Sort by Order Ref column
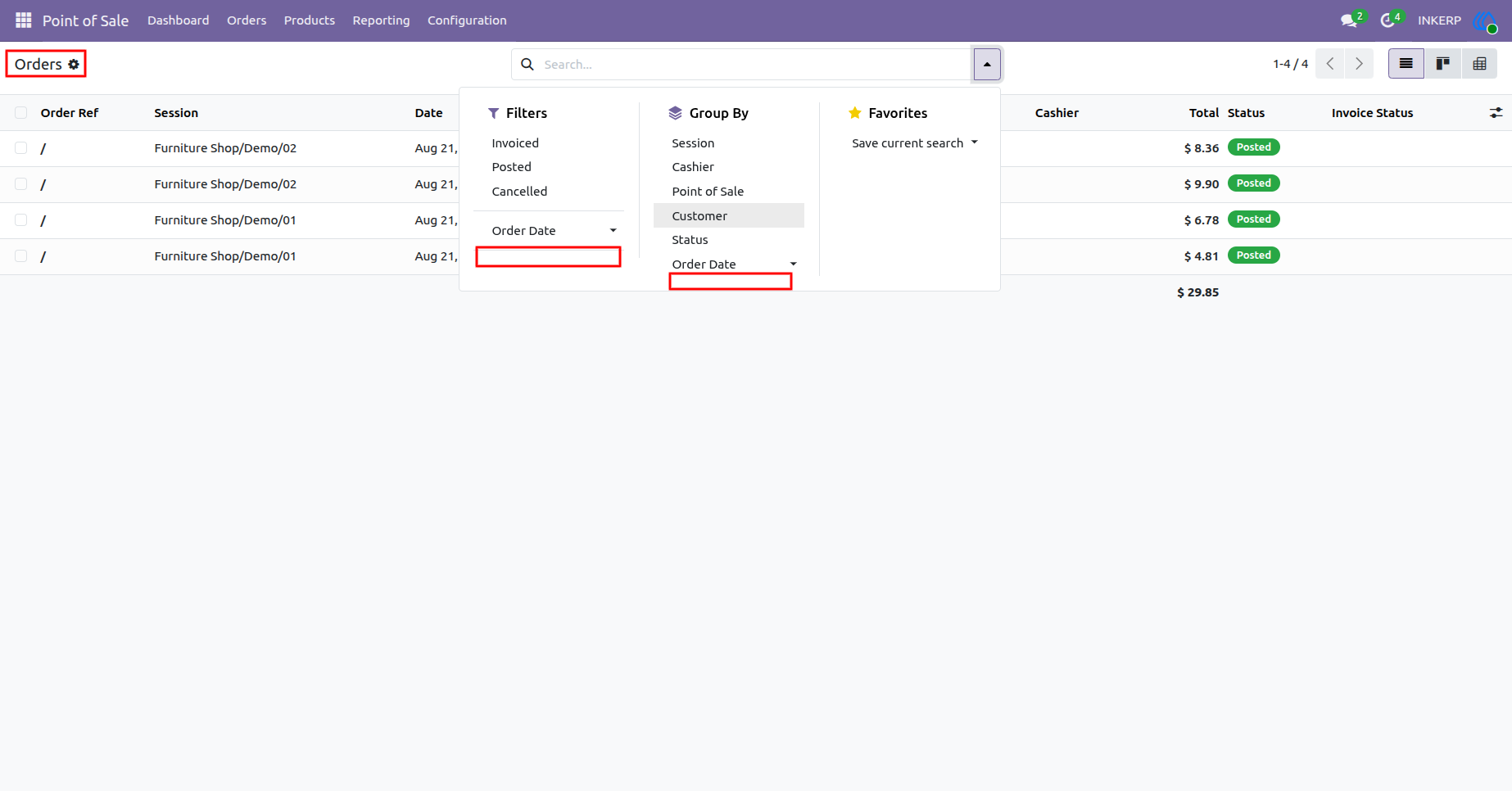 point(70,113)
